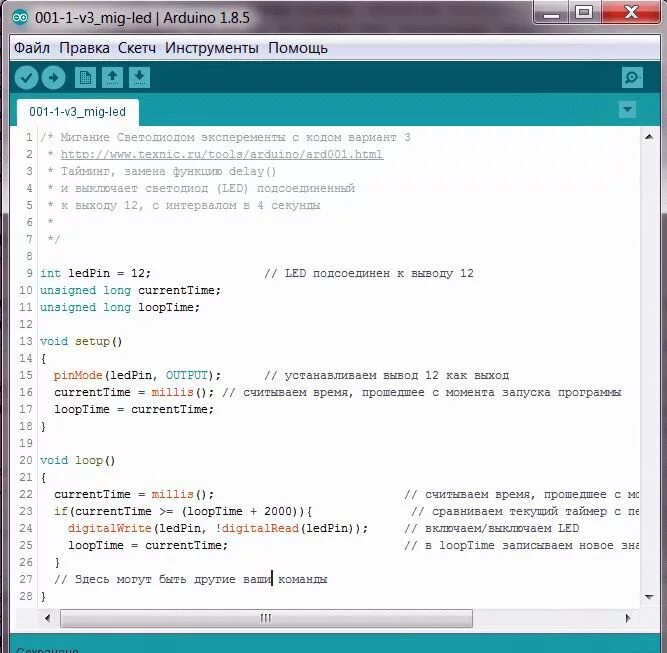Minimize the Arduino window

[551, 14]
